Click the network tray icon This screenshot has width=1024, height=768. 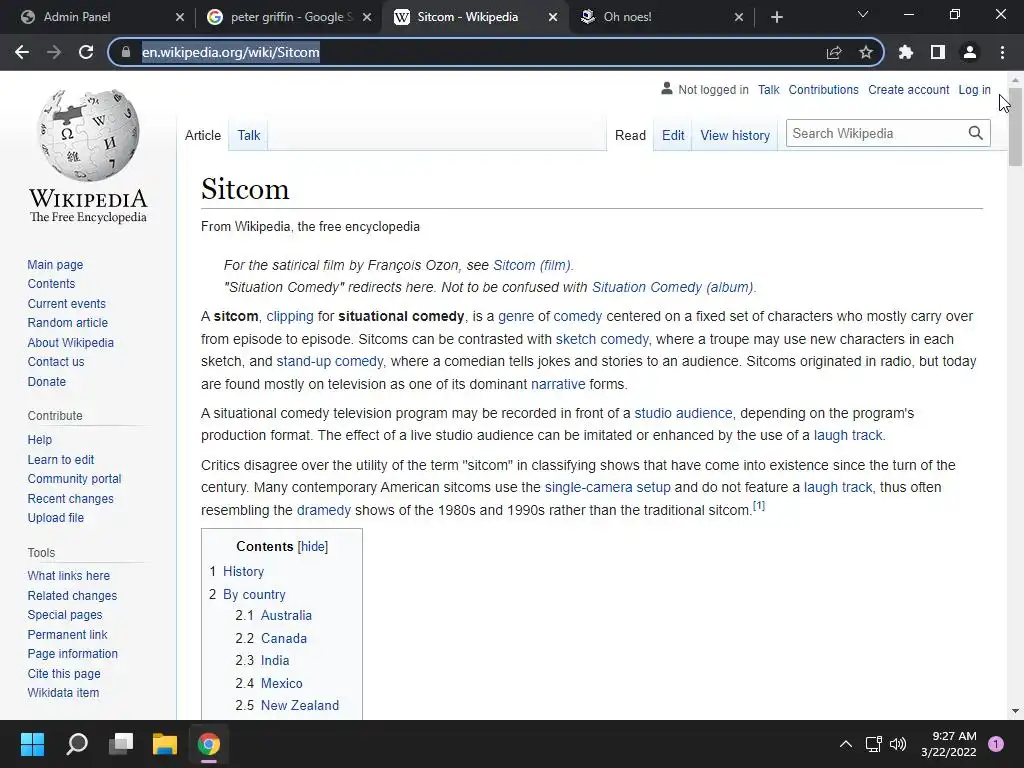[874, 744]
